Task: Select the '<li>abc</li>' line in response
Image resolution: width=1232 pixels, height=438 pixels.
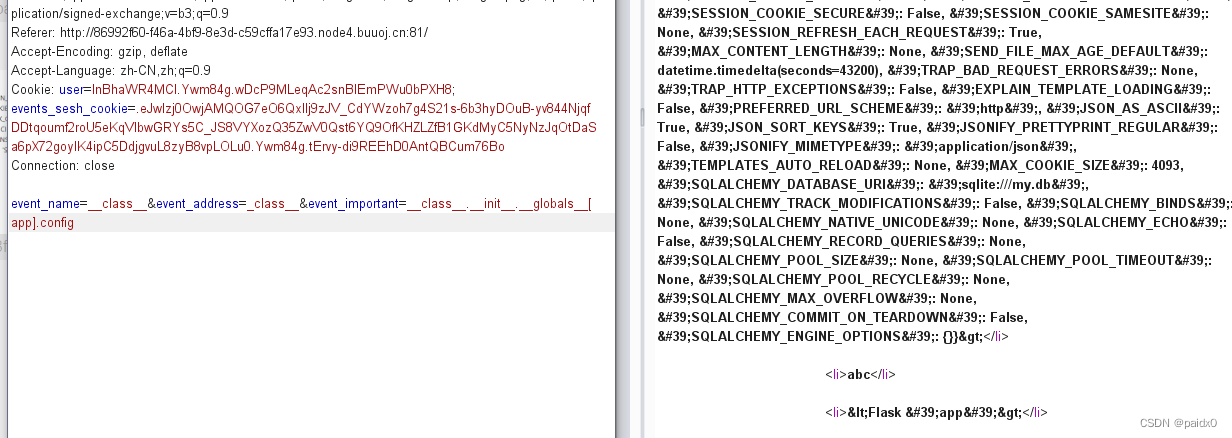Action: pyautogui.click(x=860, y=374)
